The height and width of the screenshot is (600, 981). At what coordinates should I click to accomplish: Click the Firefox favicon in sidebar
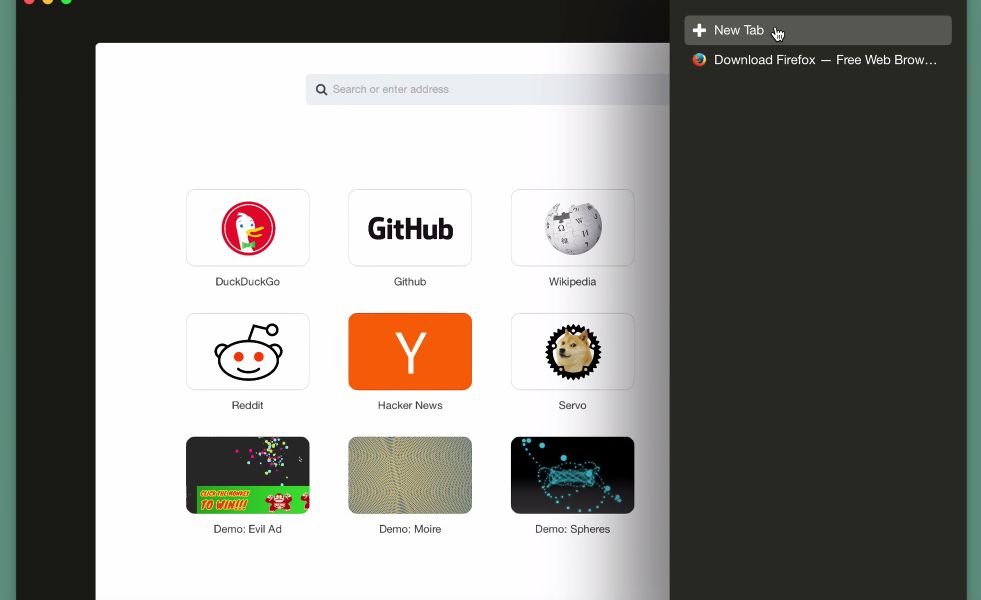tap(699, 59)
